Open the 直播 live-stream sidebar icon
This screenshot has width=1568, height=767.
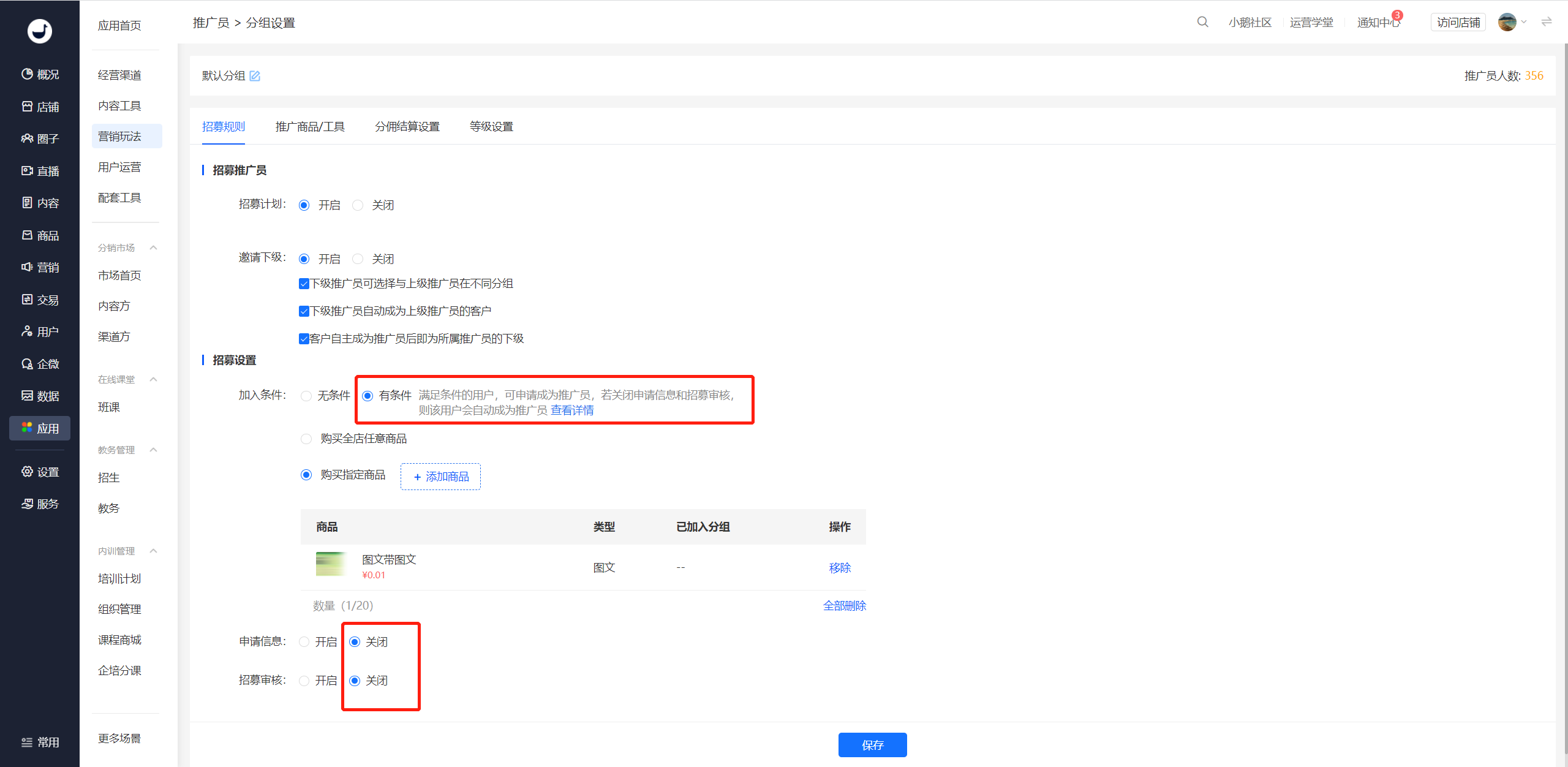pos(27,171)
